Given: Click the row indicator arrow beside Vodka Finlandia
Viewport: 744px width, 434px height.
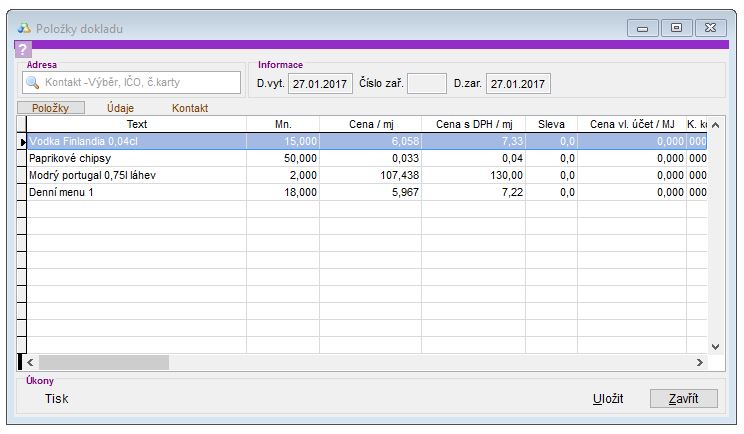Looking at the screenshot, I should click(x=22, y=142).
